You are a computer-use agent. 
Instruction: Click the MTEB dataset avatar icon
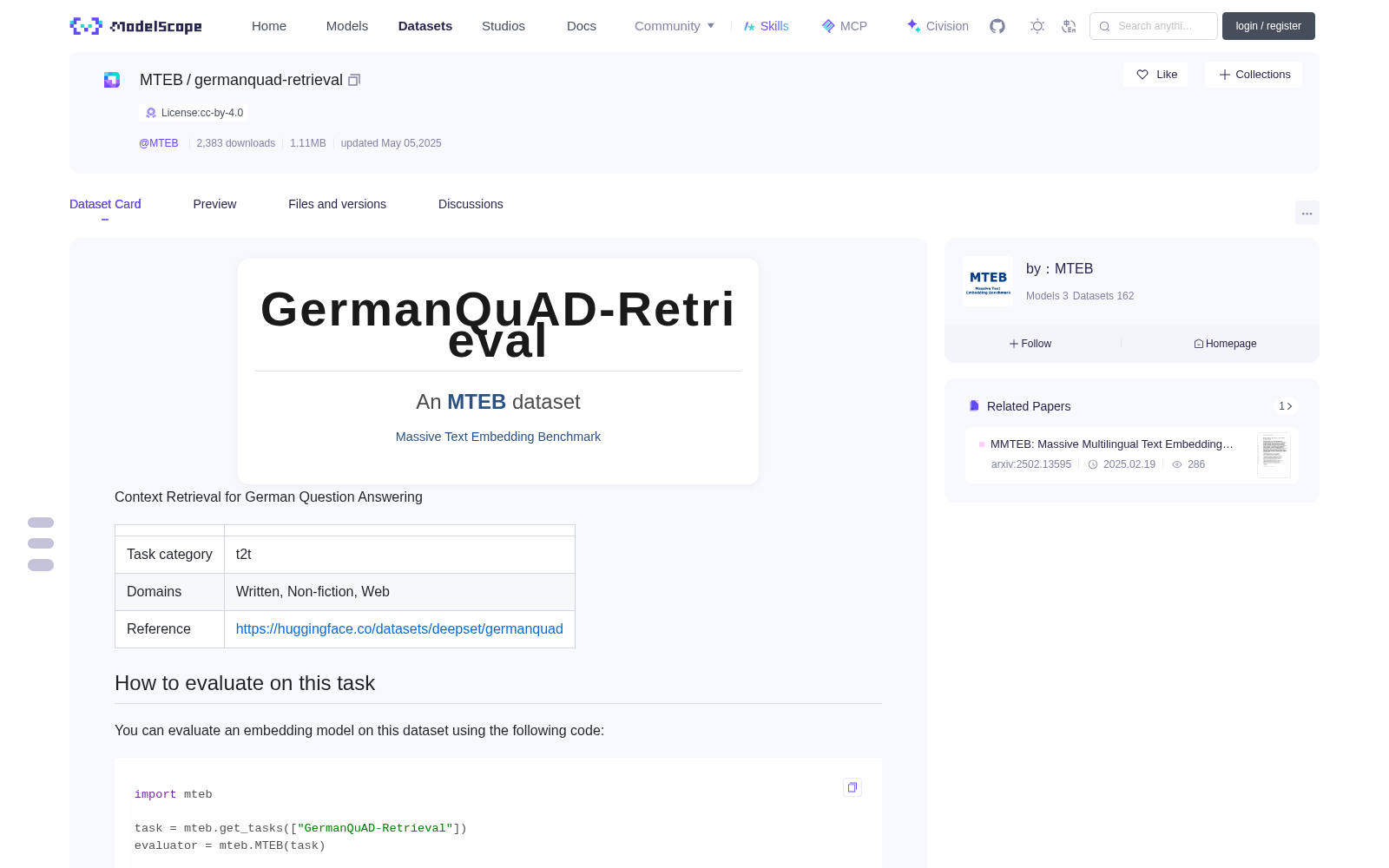pos(112,80)
